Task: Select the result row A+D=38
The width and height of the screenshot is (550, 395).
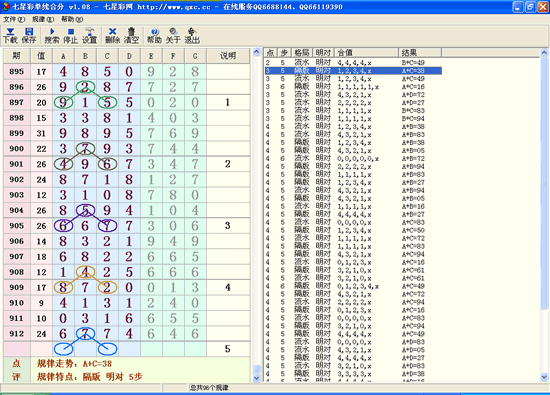Action: pos(353,374)
